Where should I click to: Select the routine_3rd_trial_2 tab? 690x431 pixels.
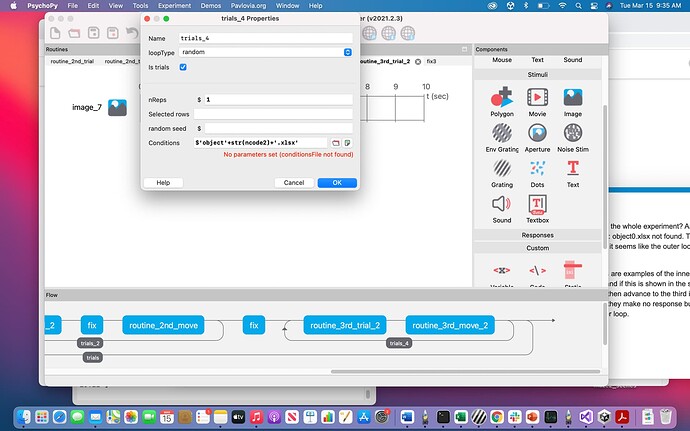(x=385, y=61)
